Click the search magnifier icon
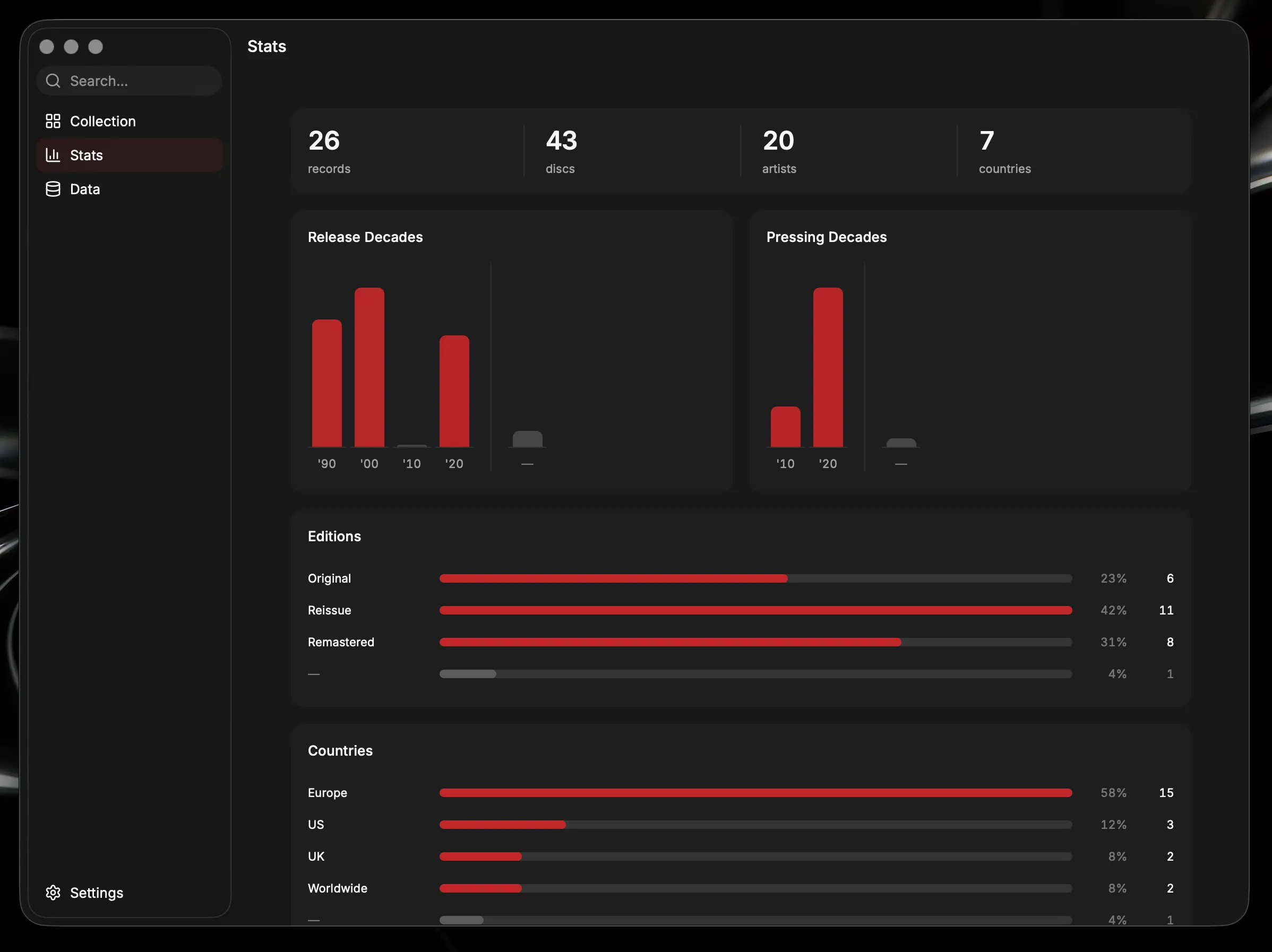Screen dimensions: 1272x952 coord(53,81)
